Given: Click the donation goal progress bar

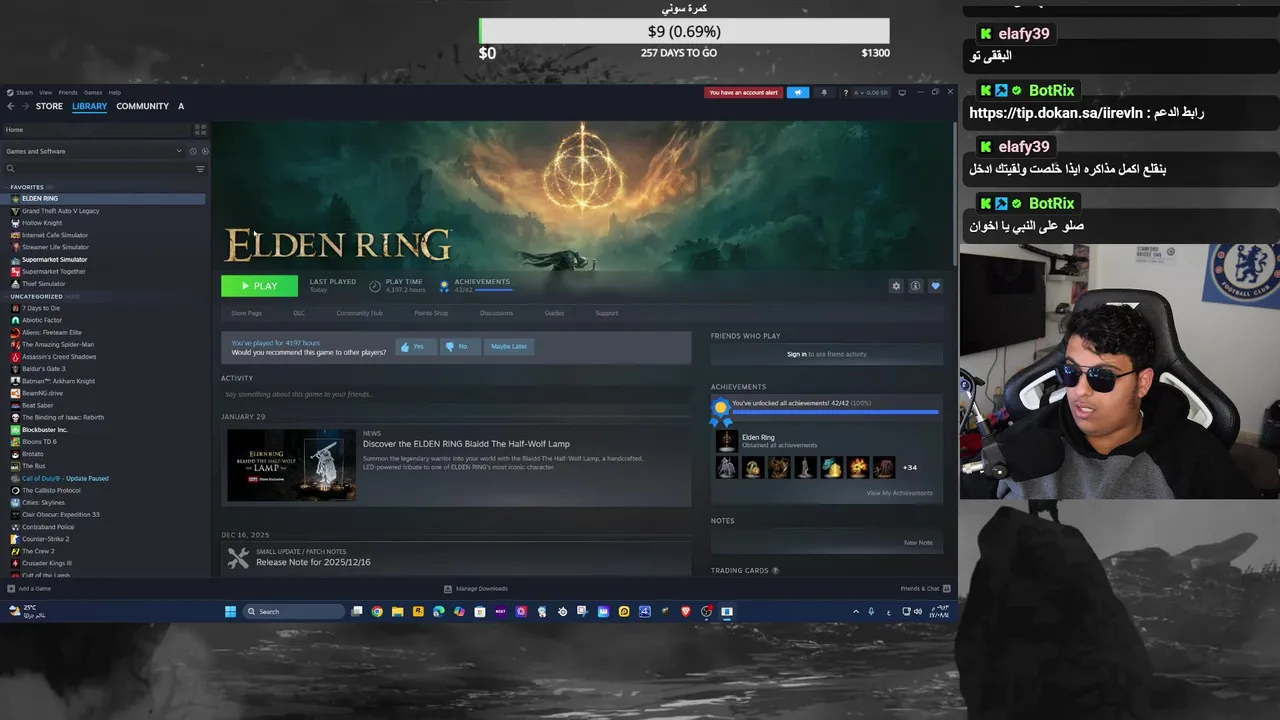Looking at the screenshot, I should coord(684,31).
